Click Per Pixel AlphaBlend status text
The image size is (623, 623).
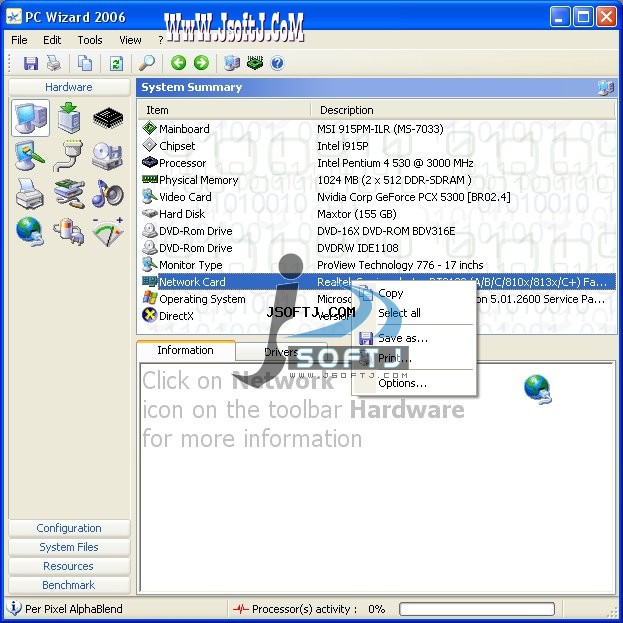[74, 609]
